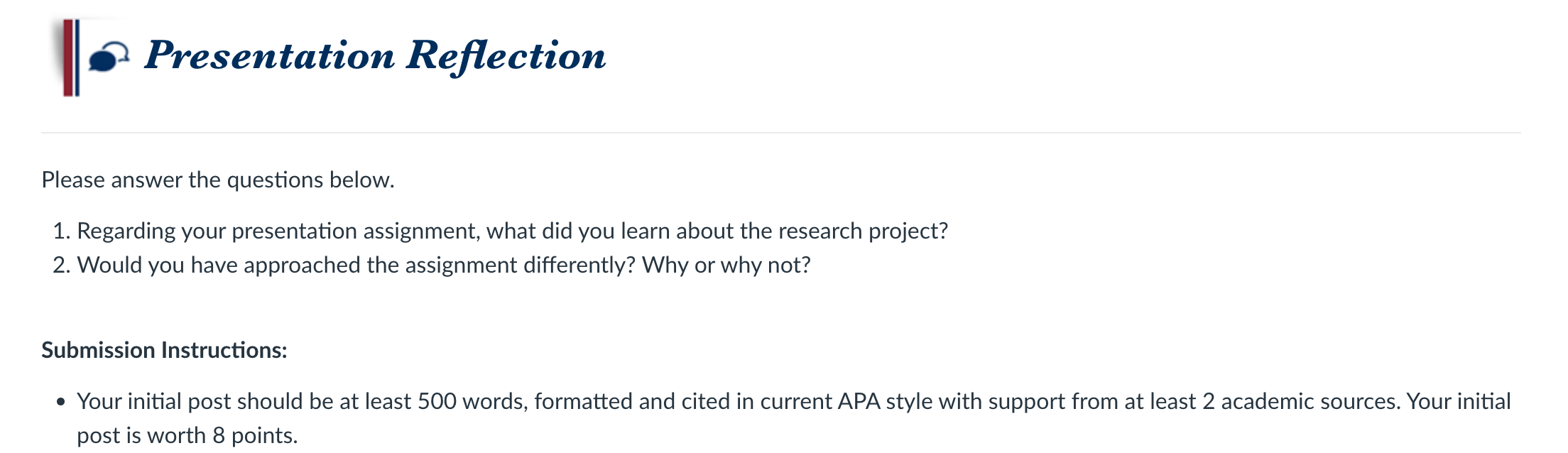This screenshot has width=1568, height=453.
Task: Select the Presentation Reflection heading
Action: coord(375,56)
